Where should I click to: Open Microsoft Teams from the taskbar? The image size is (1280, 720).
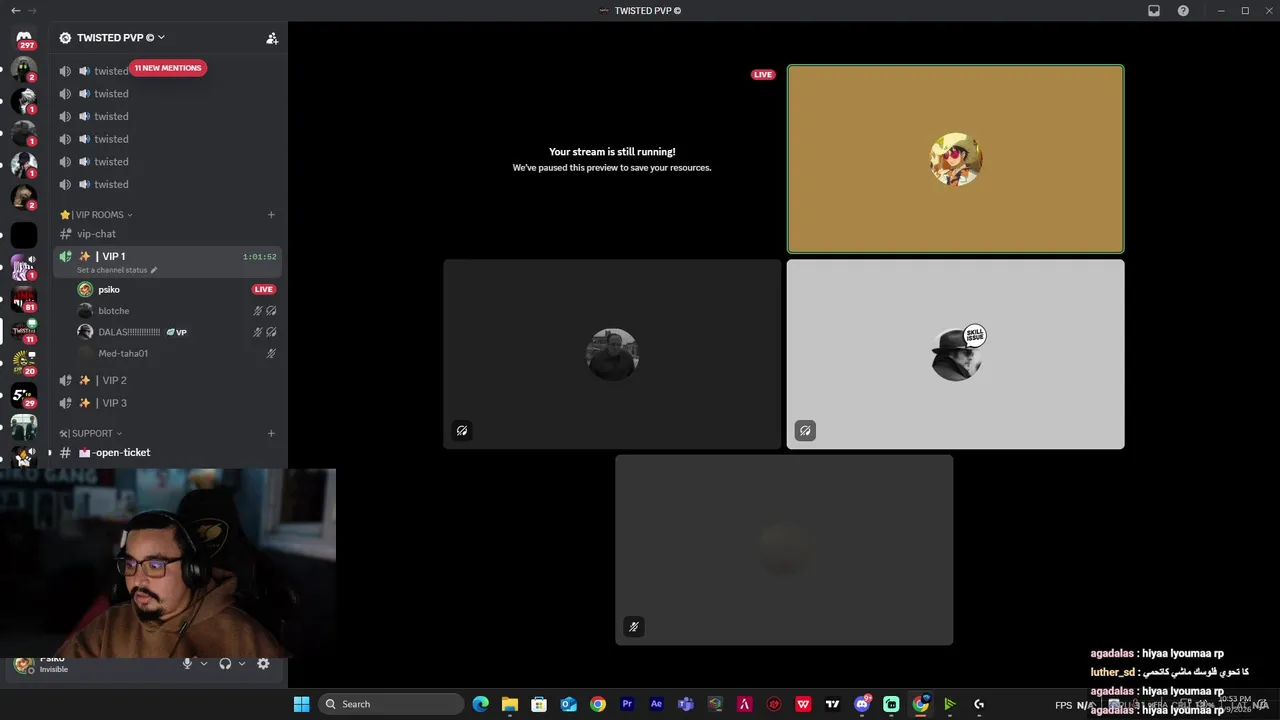pos(685,704)
